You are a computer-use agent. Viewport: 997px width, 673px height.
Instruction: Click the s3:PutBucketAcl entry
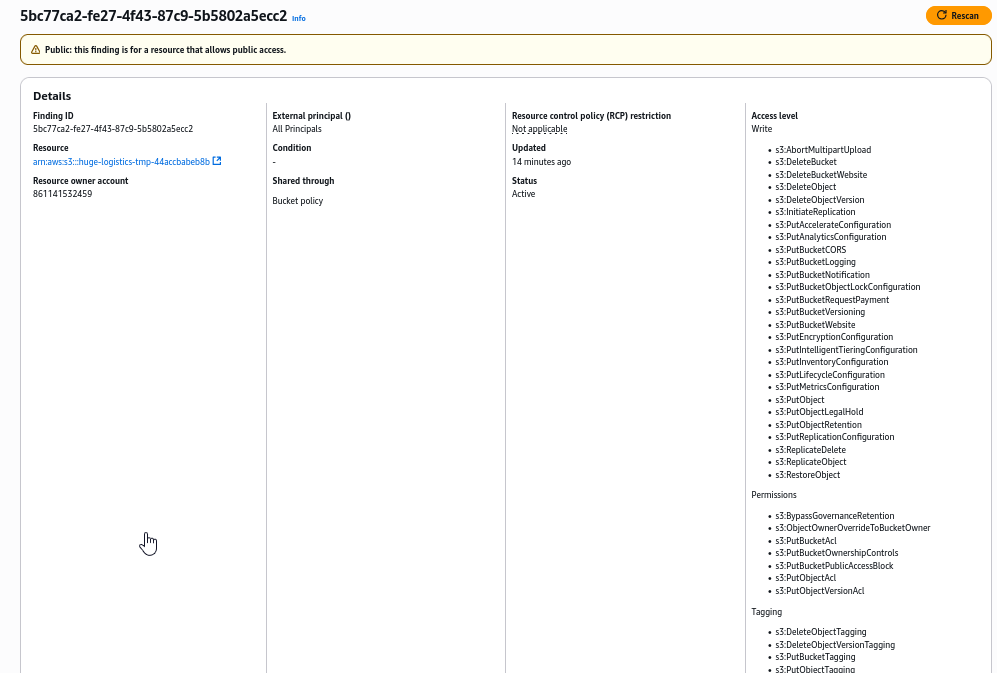click(x=806, y=541)
